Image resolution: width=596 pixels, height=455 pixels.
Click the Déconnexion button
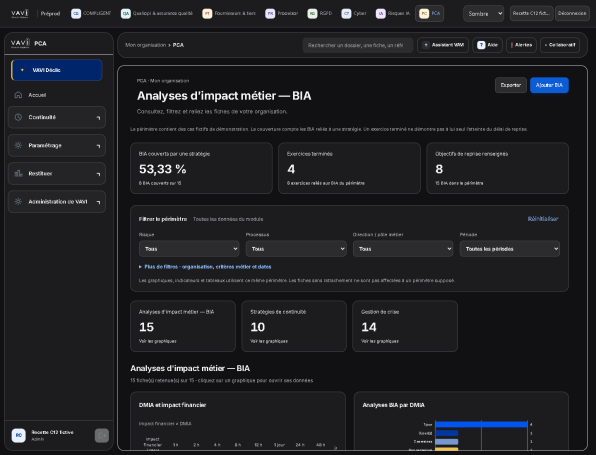click(x=572, y=13)
